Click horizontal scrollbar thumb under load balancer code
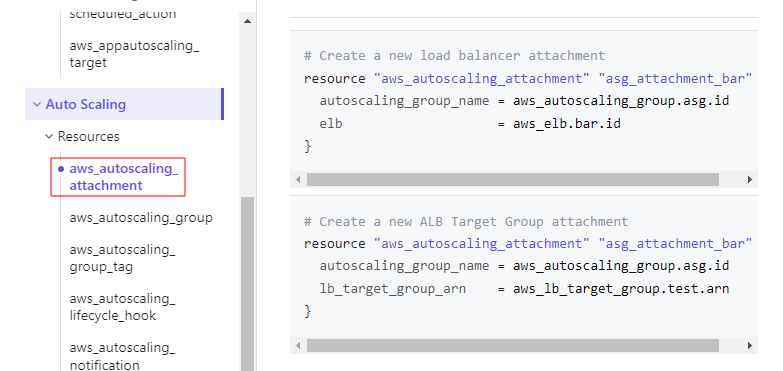Viewport: 783px width, 371px height. 513,179
